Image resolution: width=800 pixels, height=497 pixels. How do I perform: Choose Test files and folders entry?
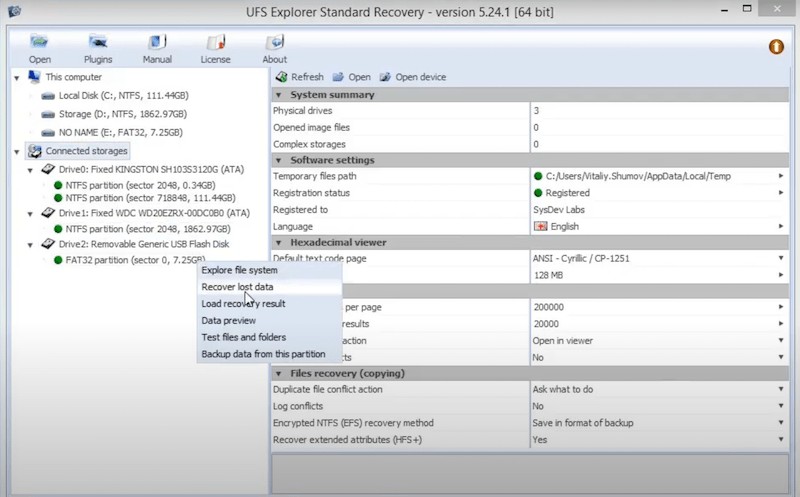(269, 337)
